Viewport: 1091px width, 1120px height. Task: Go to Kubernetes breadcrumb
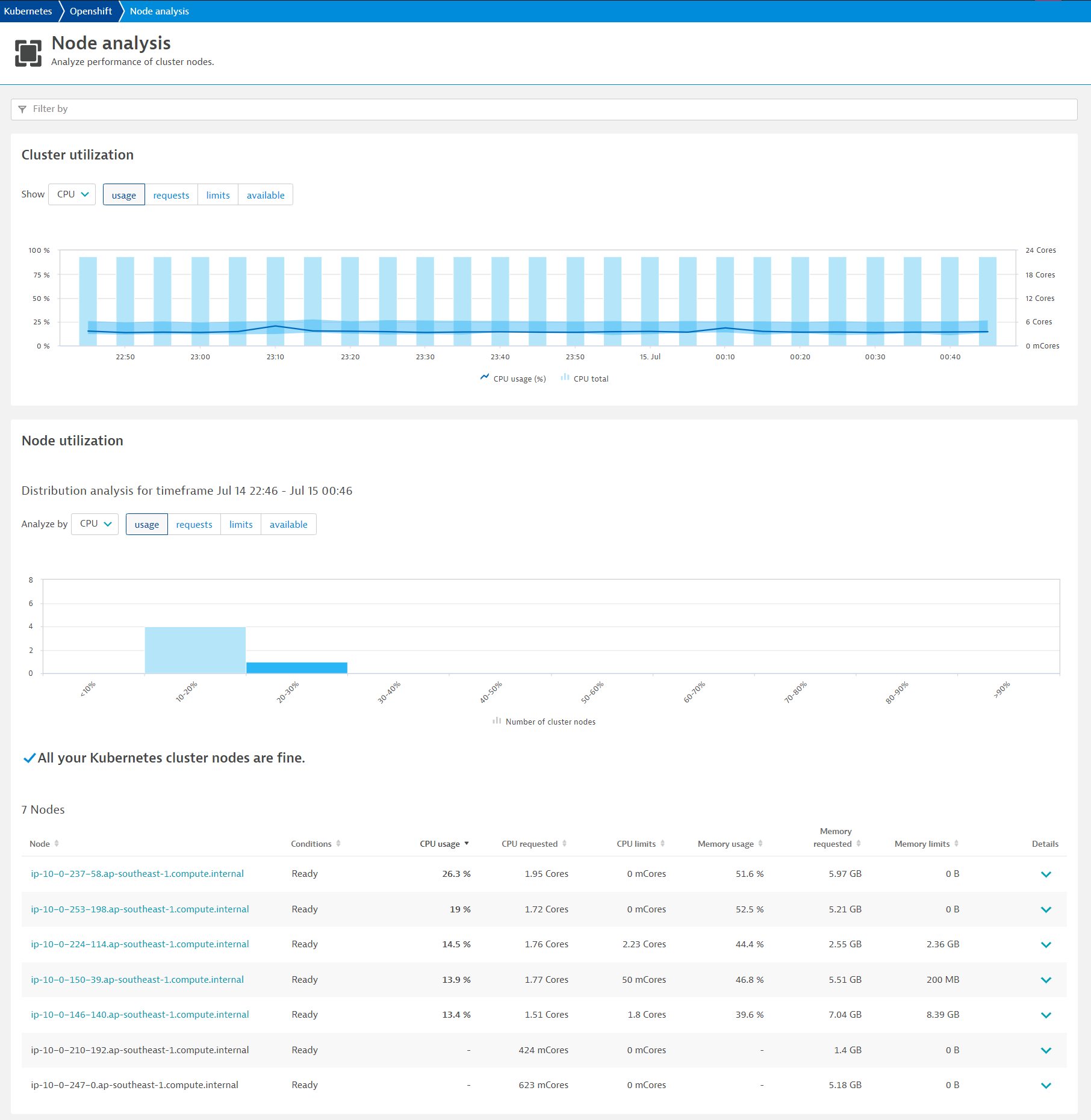pos(28,11)
